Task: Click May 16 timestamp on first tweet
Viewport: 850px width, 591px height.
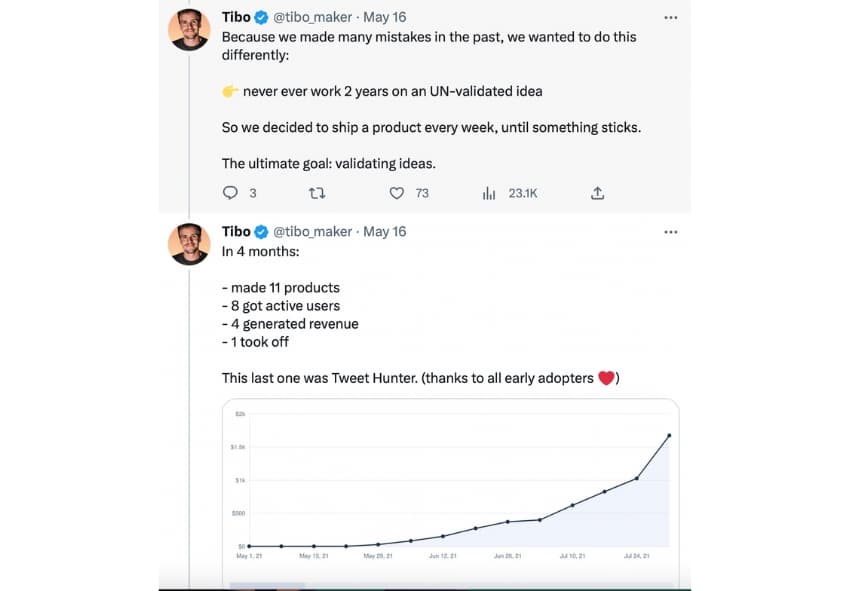Action: [385, 17]
